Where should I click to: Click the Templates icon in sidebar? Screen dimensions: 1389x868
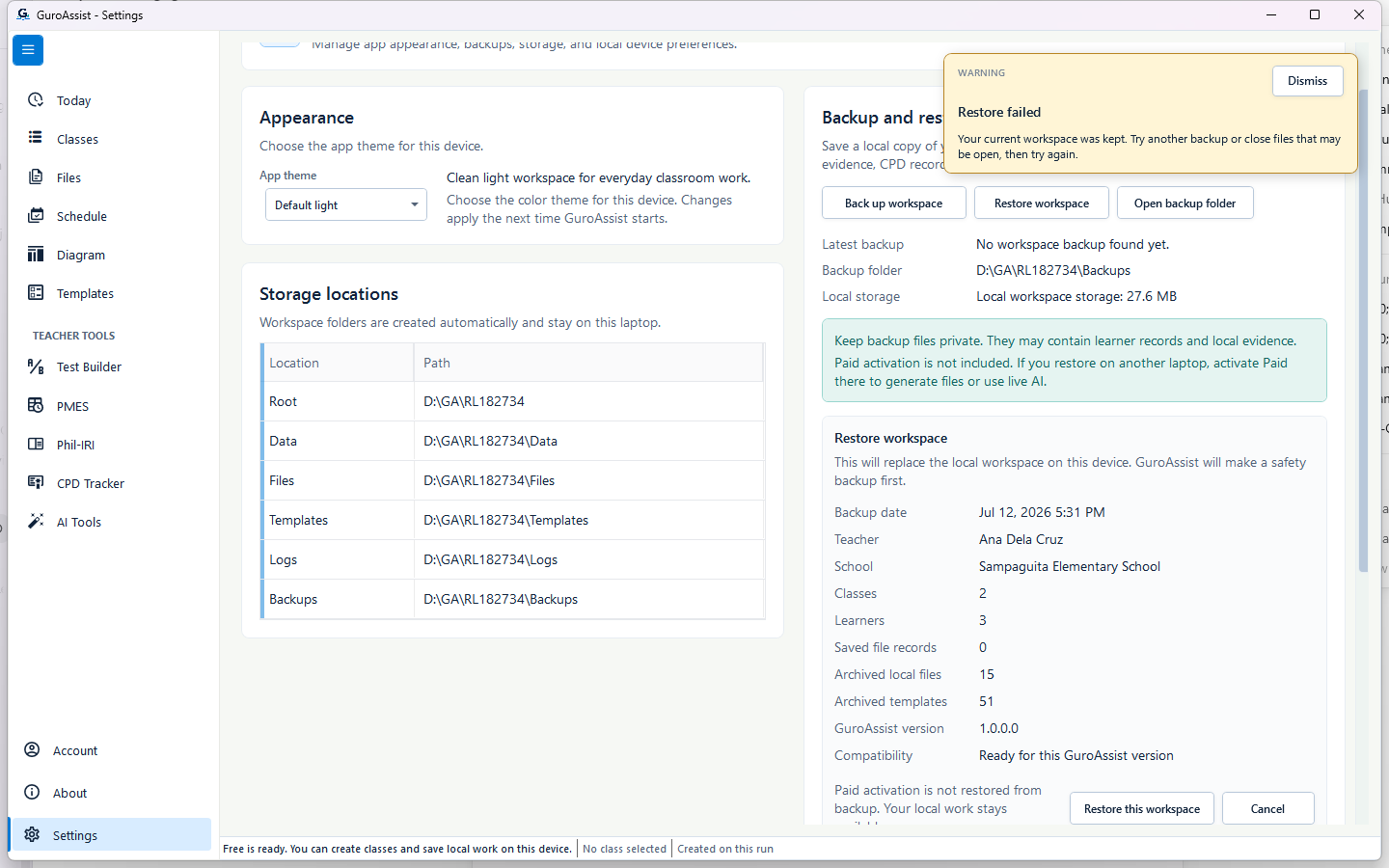click(x=36, y=292)
